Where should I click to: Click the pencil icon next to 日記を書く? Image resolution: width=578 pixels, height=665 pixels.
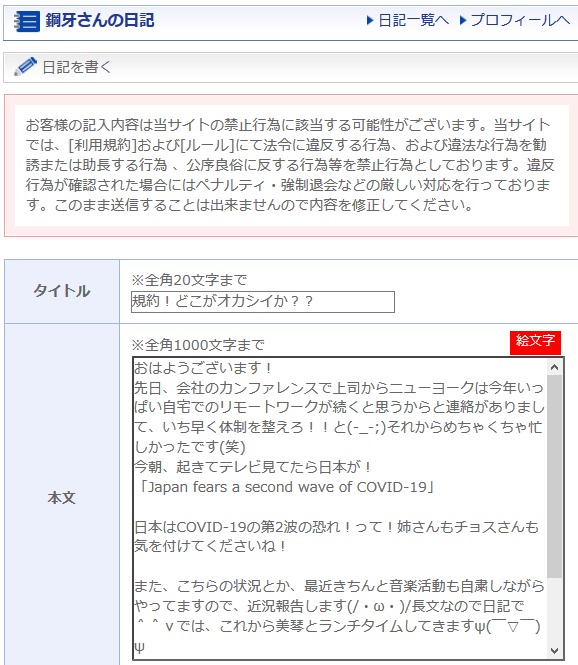(x=25, y=67)
